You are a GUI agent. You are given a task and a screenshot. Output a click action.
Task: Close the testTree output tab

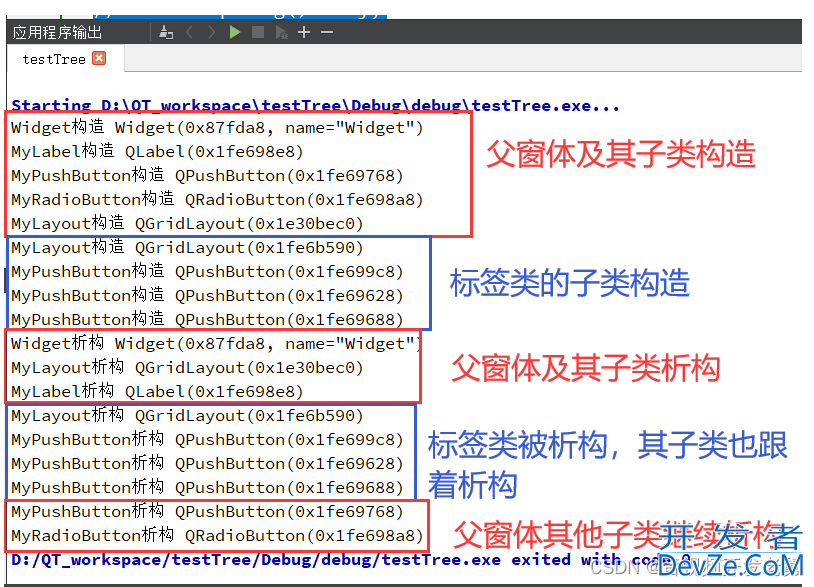(99, 58)
